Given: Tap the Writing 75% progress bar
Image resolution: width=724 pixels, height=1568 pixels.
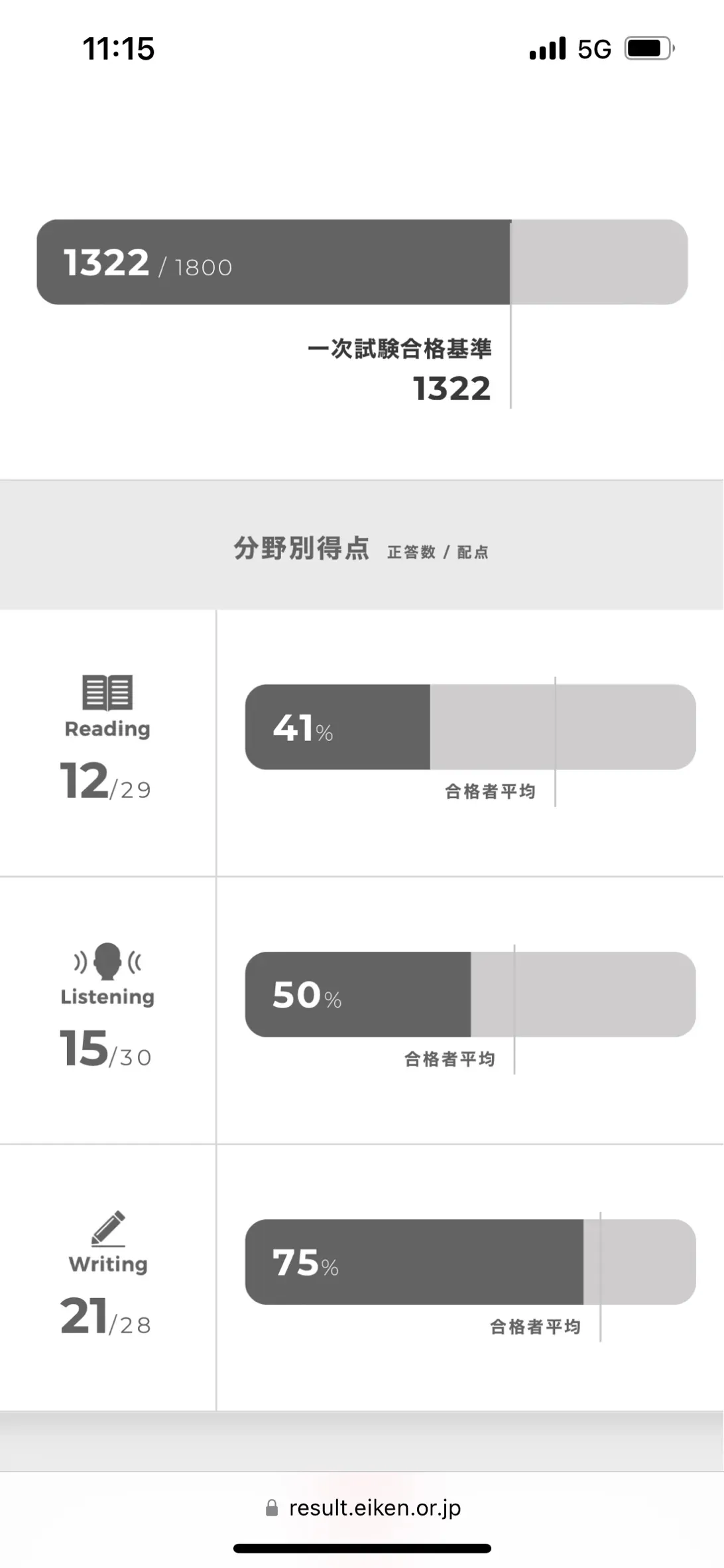Looking at the screenshot, I should 470,1262.
